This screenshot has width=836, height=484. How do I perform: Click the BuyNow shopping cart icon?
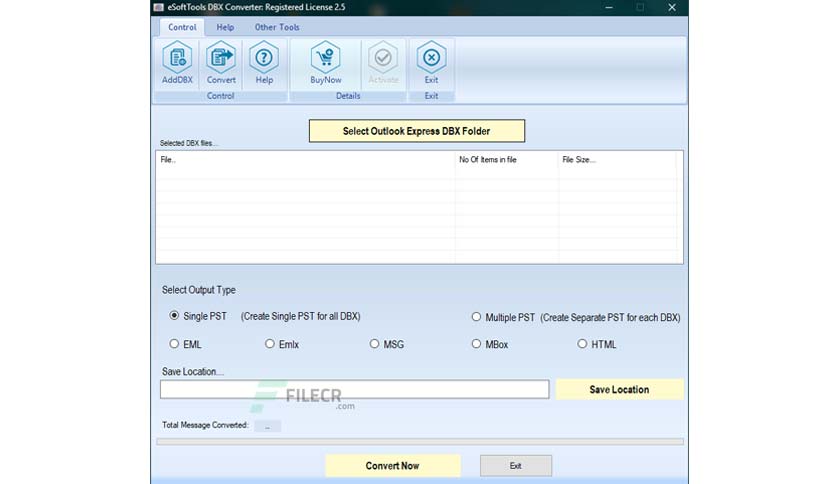click(325, 63)
